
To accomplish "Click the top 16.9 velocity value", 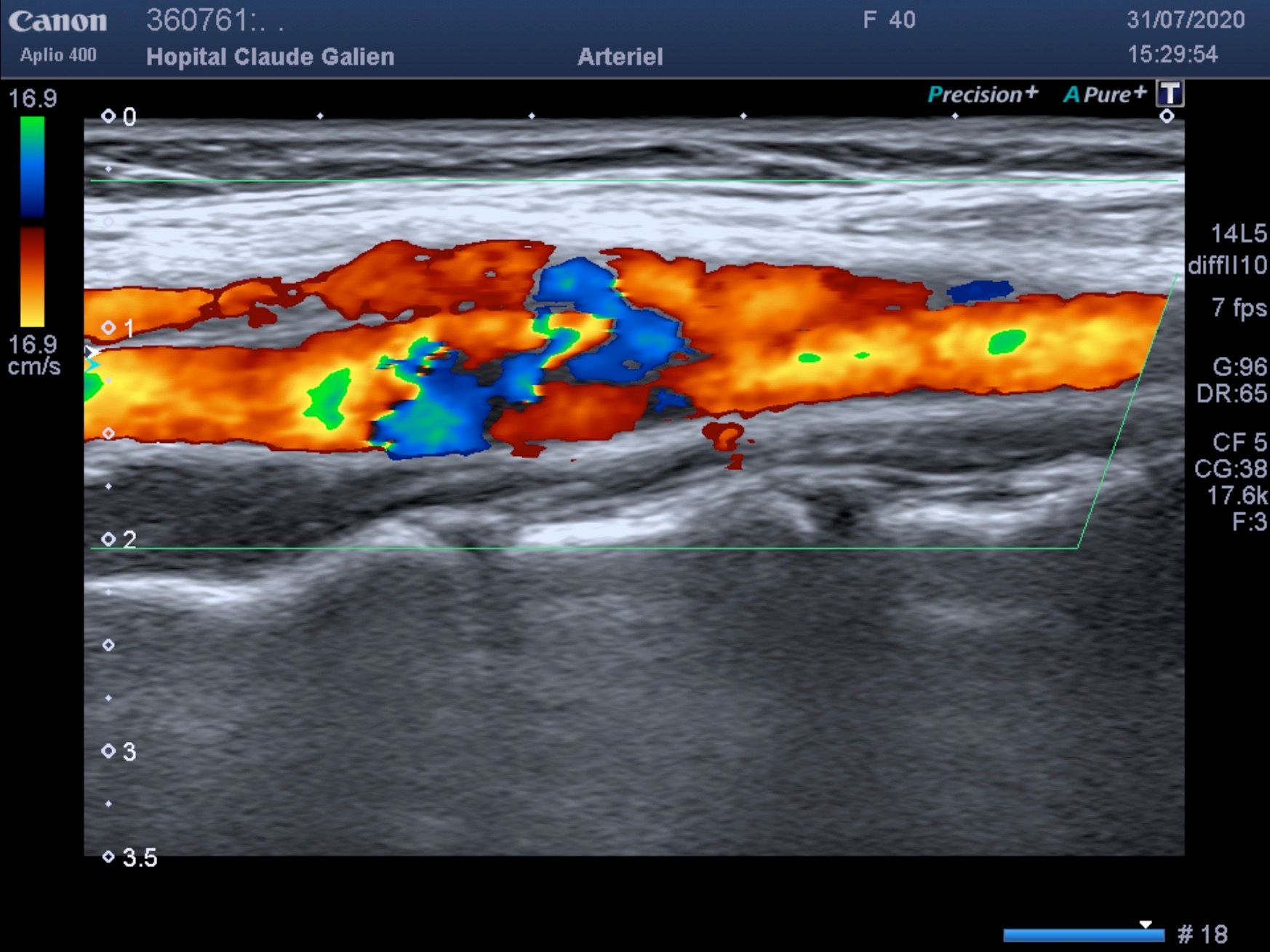I will pos(32,98).
